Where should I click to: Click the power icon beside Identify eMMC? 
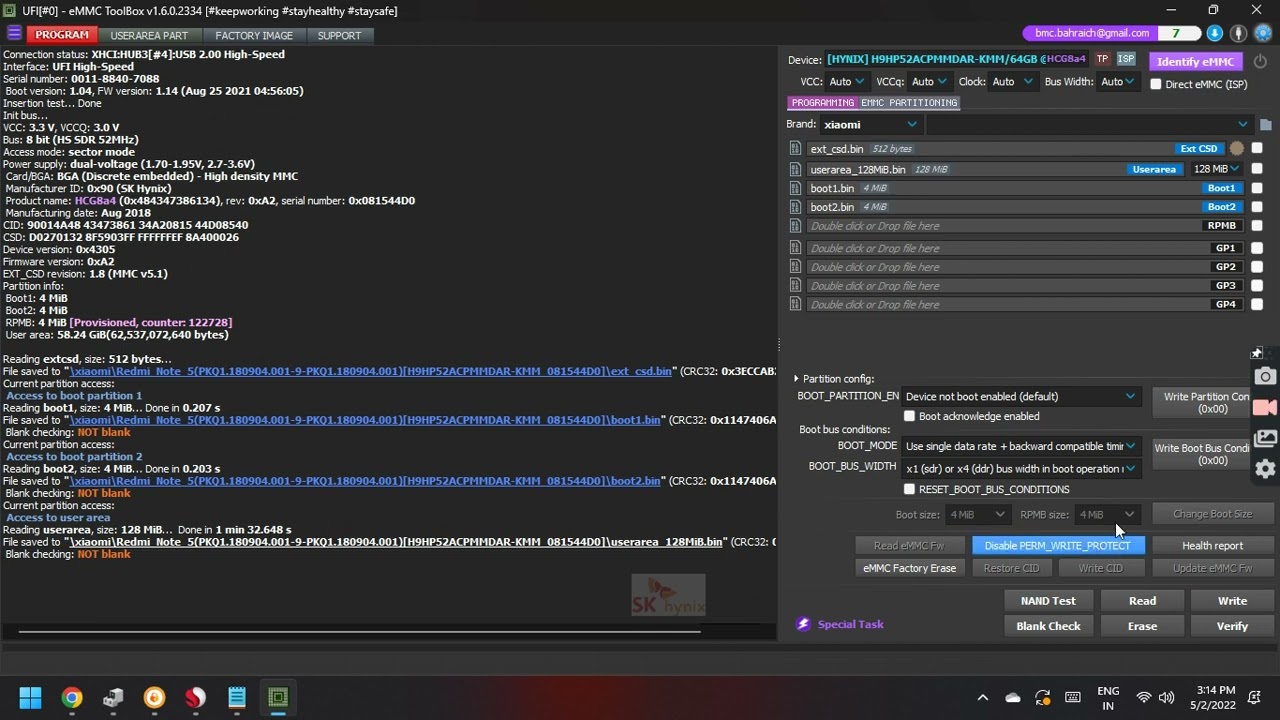(x=1260, y=61)
